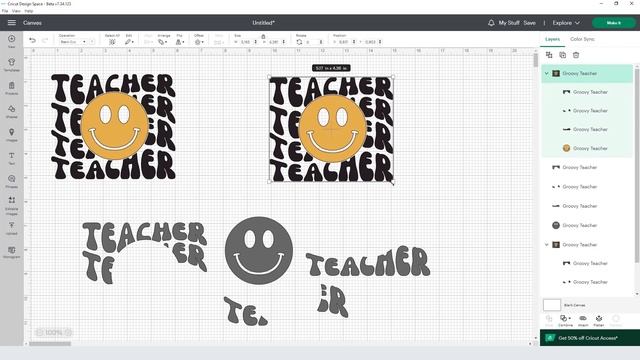
Task: Toggle the size aspect ratio lock
Action: pyautogui.click(x=263, y=36)
